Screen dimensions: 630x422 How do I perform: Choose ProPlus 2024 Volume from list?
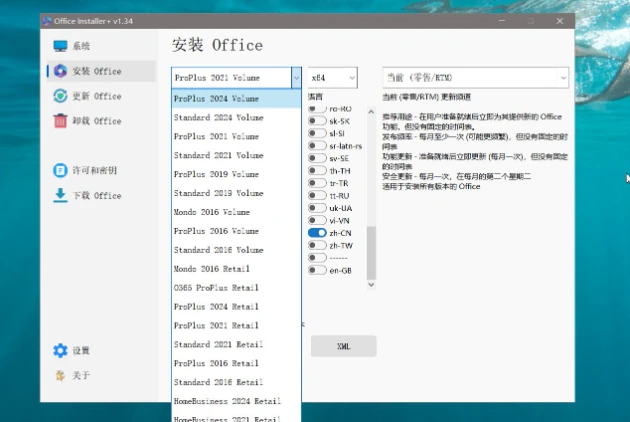pos(217,99)
